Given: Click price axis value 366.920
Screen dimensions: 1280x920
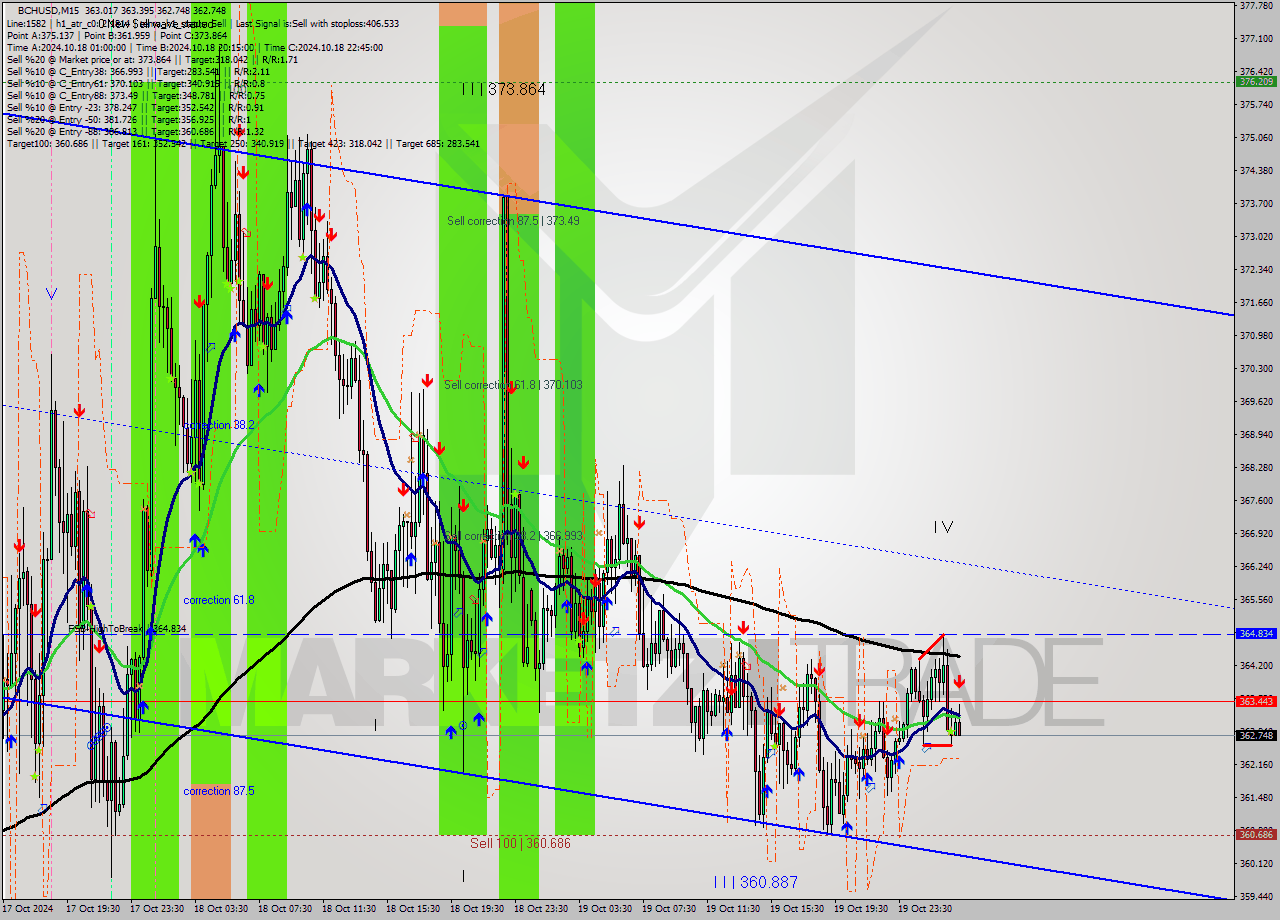Looking at the screenshot, I should pos(1256,533).
